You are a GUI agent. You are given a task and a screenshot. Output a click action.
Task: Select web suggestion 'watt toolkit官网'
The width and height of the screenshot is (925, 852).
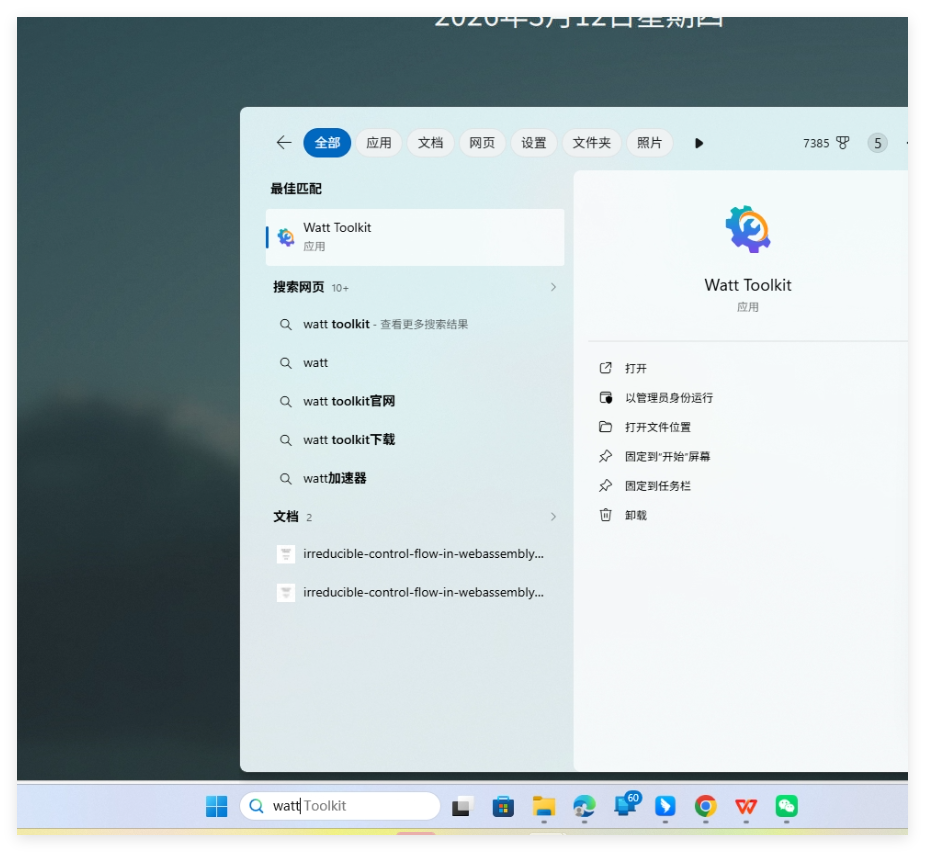(x=415, y=401)
